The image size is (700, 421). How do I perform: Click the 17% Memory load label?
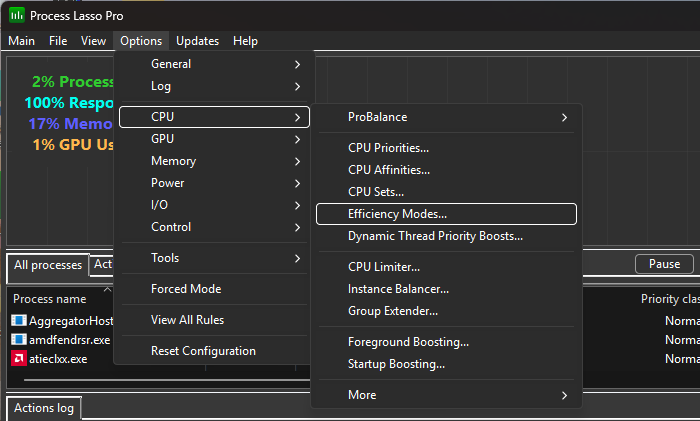(71, 124)
